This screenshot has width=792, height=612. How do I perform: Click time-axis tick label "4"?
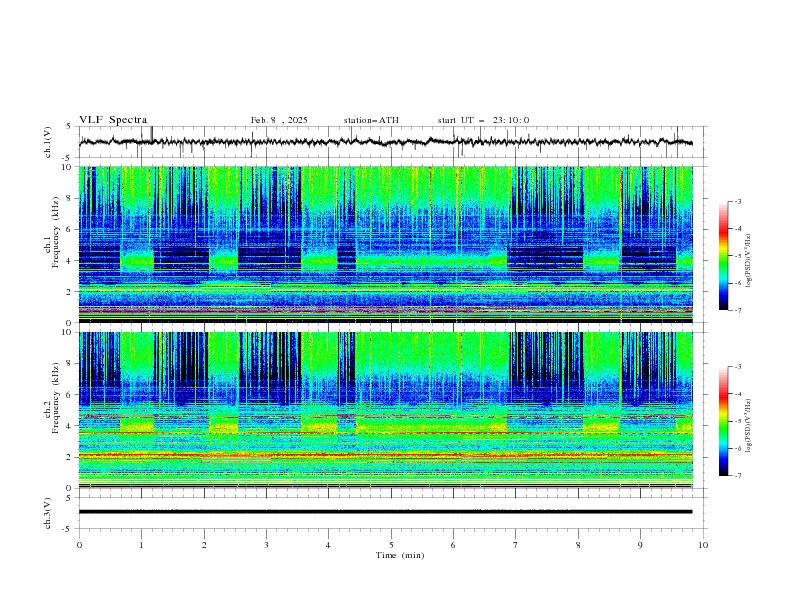[x=328, y=545]
